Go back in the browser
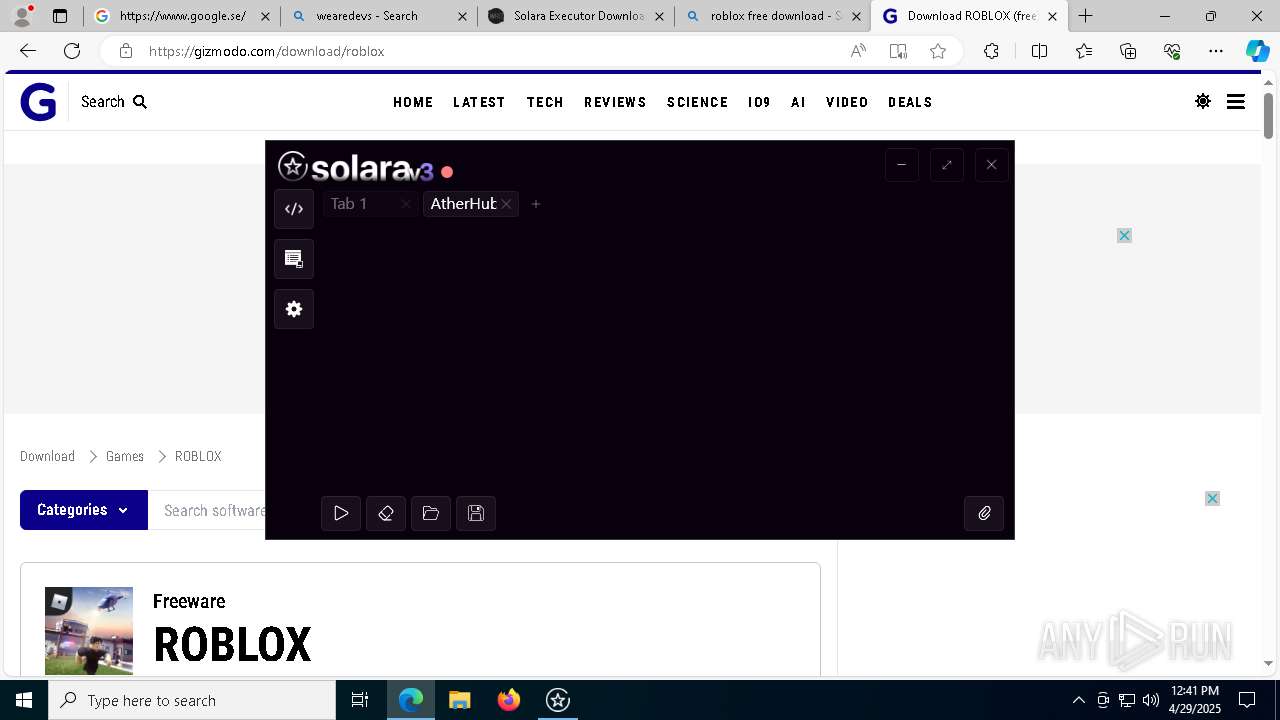Viewport: 1280px width, 720px height. coord(28,51)
